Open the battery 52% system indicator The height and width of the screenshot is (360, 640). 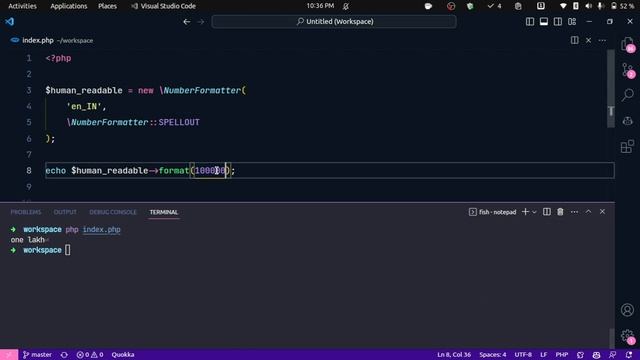[622, 6]
